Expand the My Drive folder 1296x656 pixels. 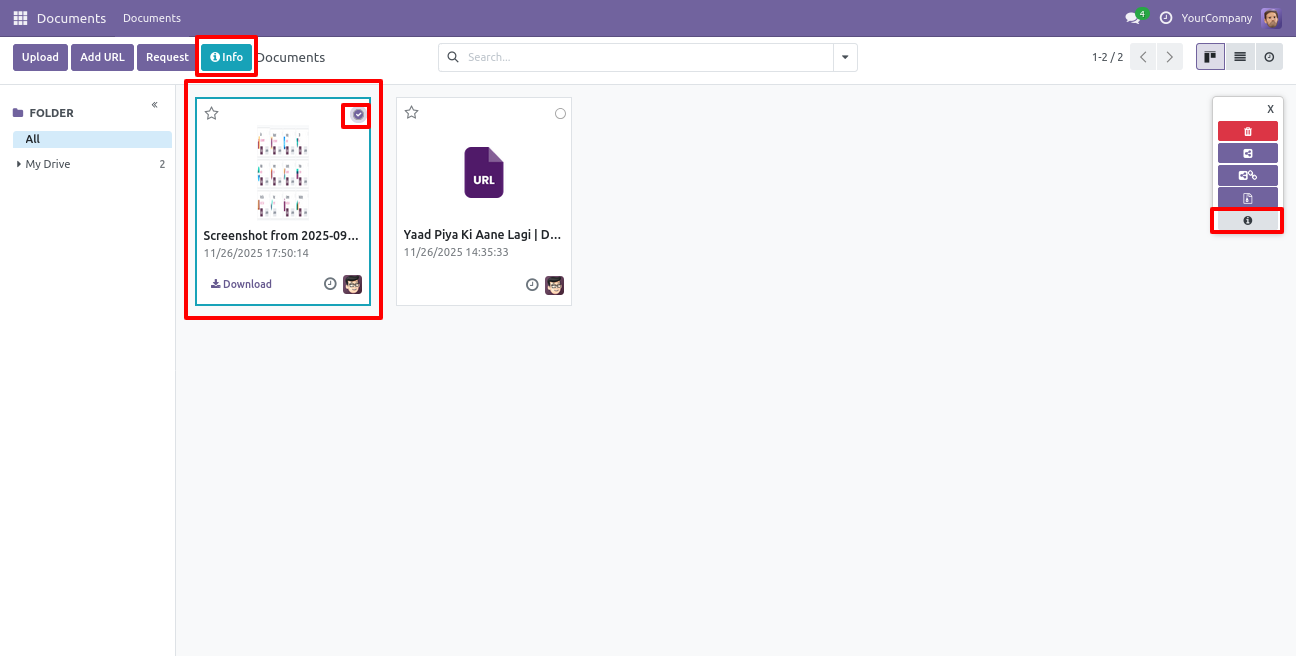[x=19, y=164]
